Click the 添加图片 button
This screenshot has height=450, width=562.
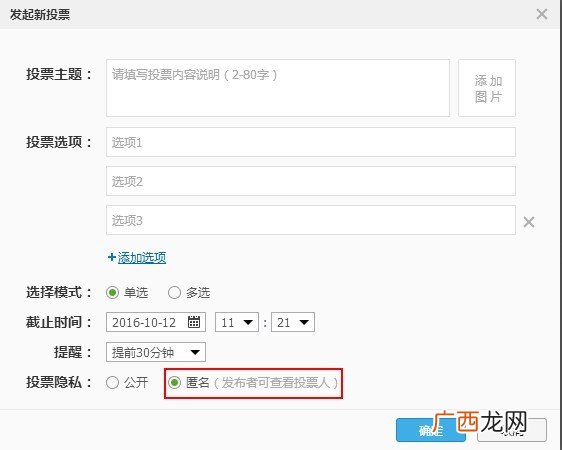[x=487, y=88]
